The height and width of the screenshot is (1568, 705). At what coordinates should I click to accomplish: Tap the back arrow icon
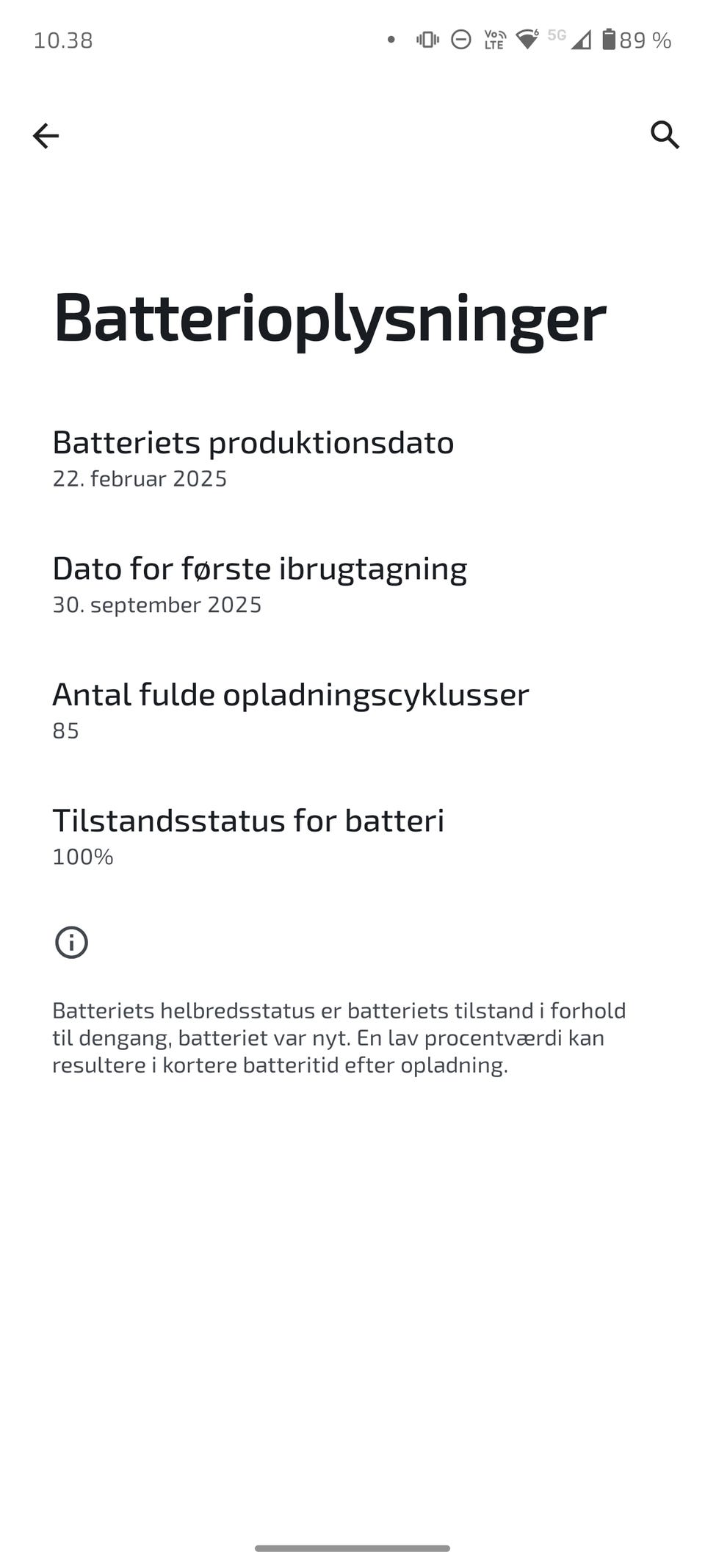coord(46,136)
